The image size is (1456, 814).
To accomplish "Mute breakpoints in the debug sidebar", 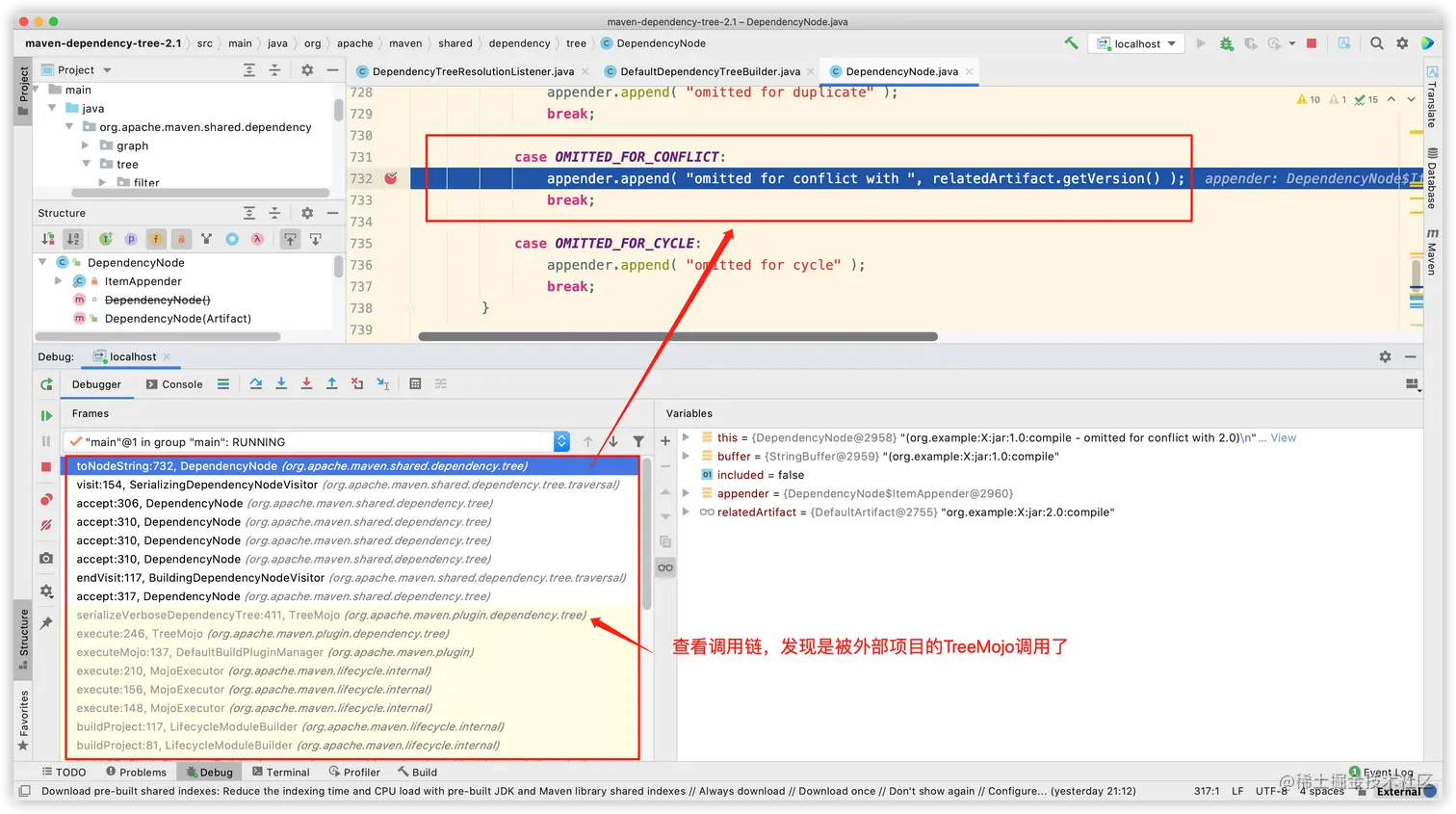I will 46,525.
